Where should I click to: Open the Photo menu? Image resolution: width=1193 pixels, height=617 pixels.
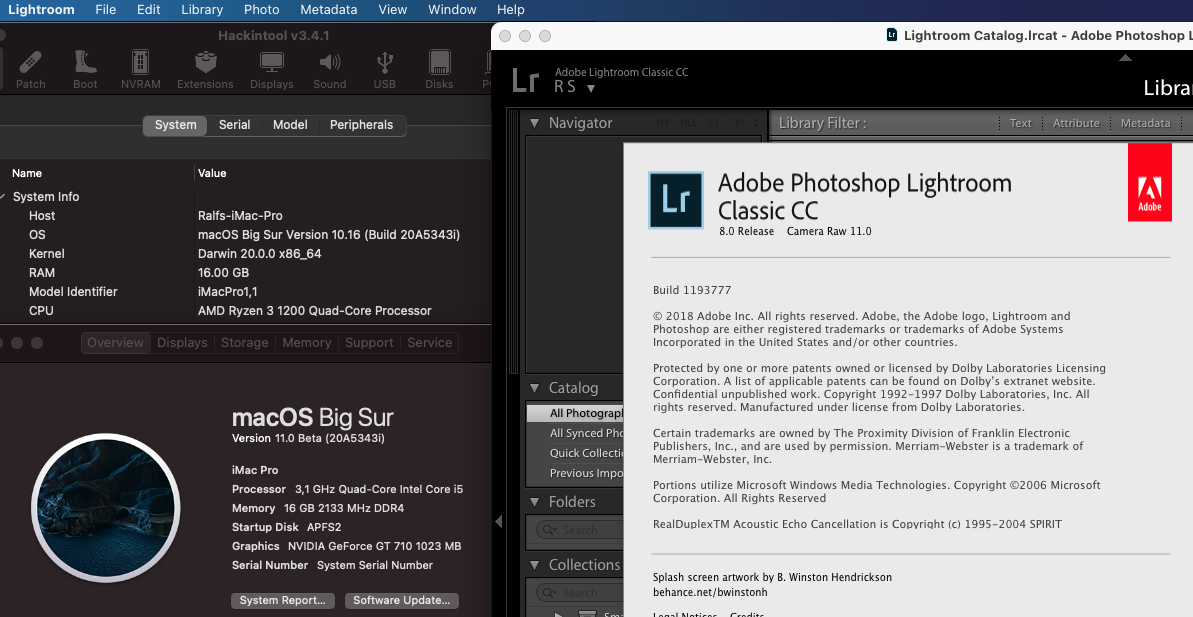(262, 10)
